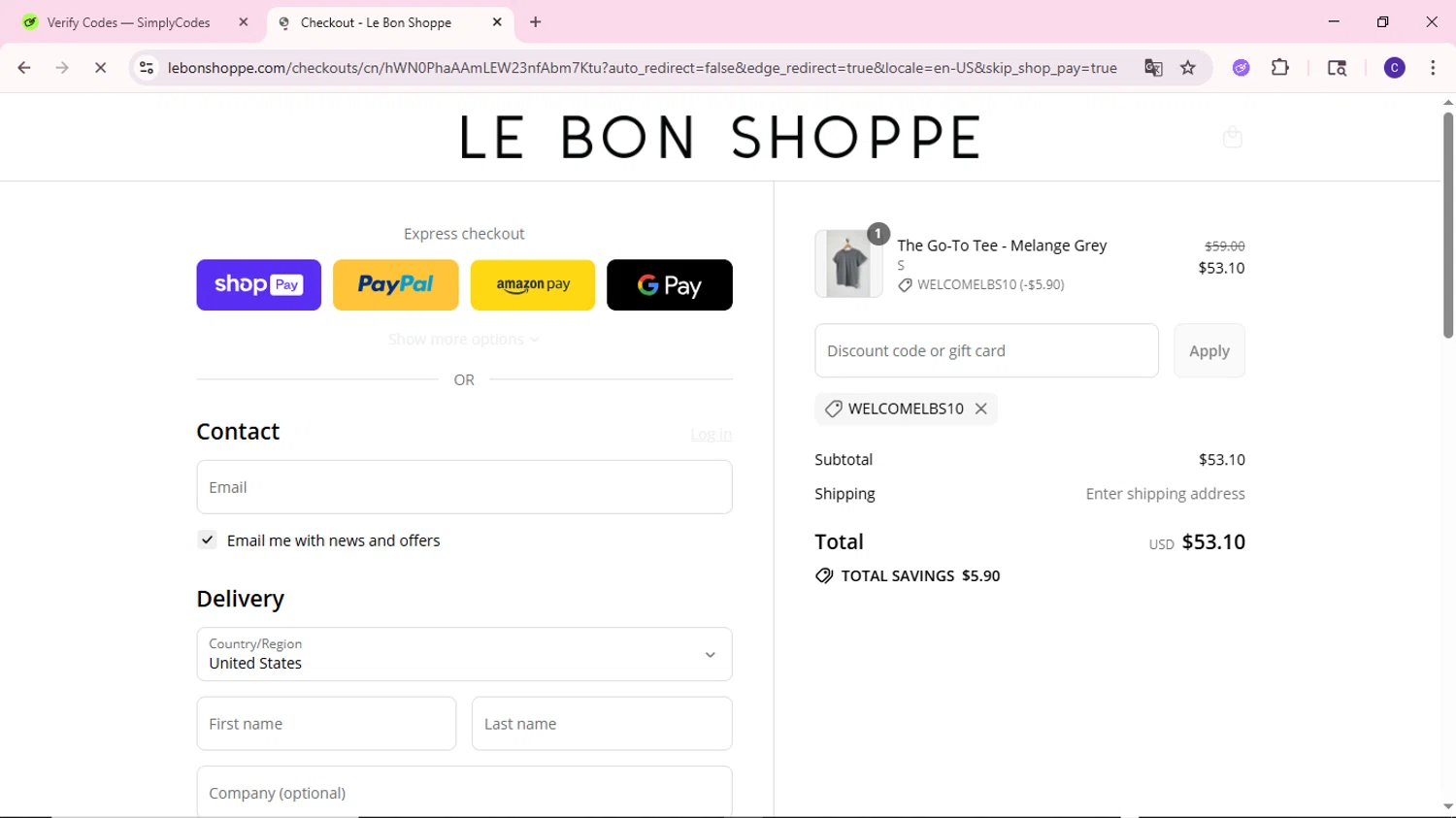This screenshot has height=818, width=1456.
Task: Click the struck-through $59.00 price
Action: 1224,246
